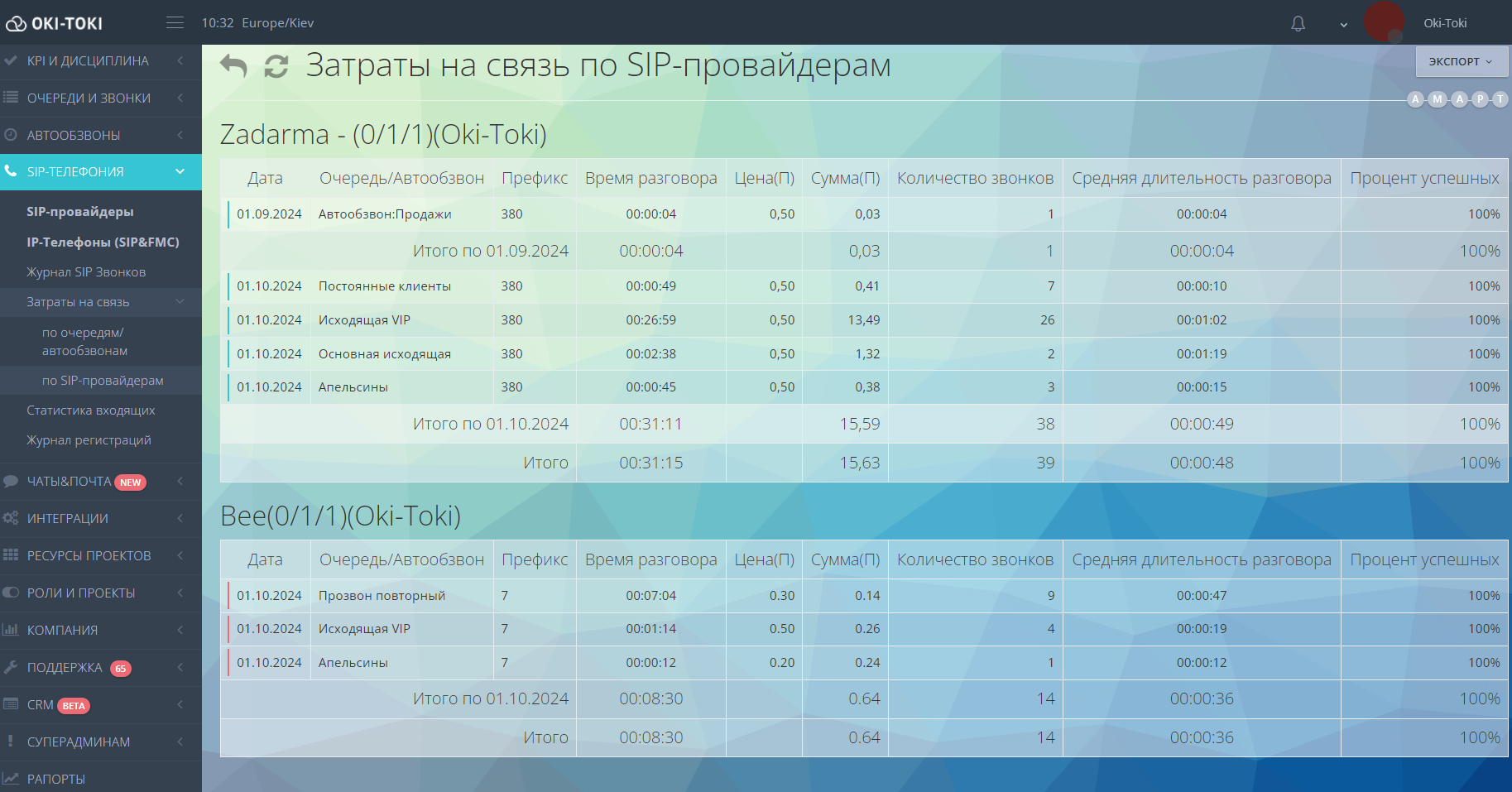The image size is (1512, 792).
Task: Select Основная исходящая row
Action: click(x=864, y=354)
